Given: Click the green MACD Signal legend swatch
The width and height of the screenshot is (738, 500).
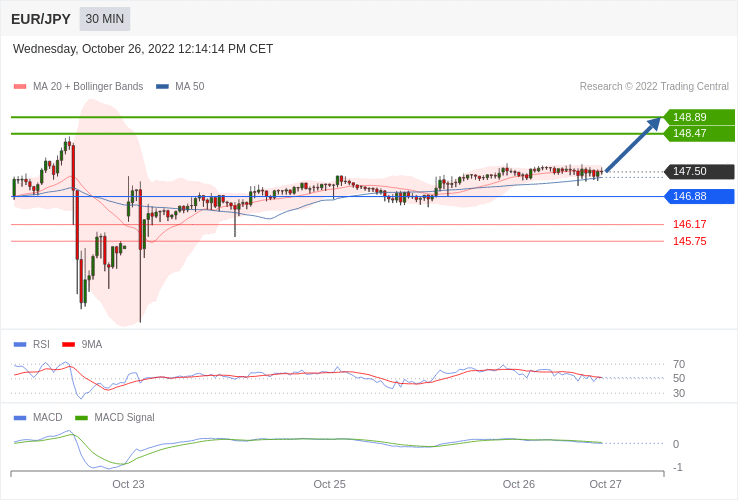Looking at the screenshot, I should tap(81, 418).
